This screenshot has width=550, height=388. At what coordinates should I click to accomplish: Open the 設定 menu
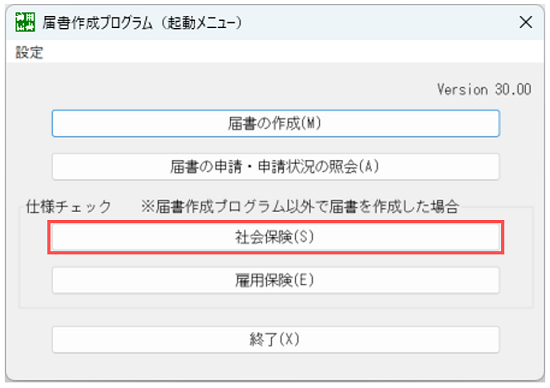click(29, 52)
